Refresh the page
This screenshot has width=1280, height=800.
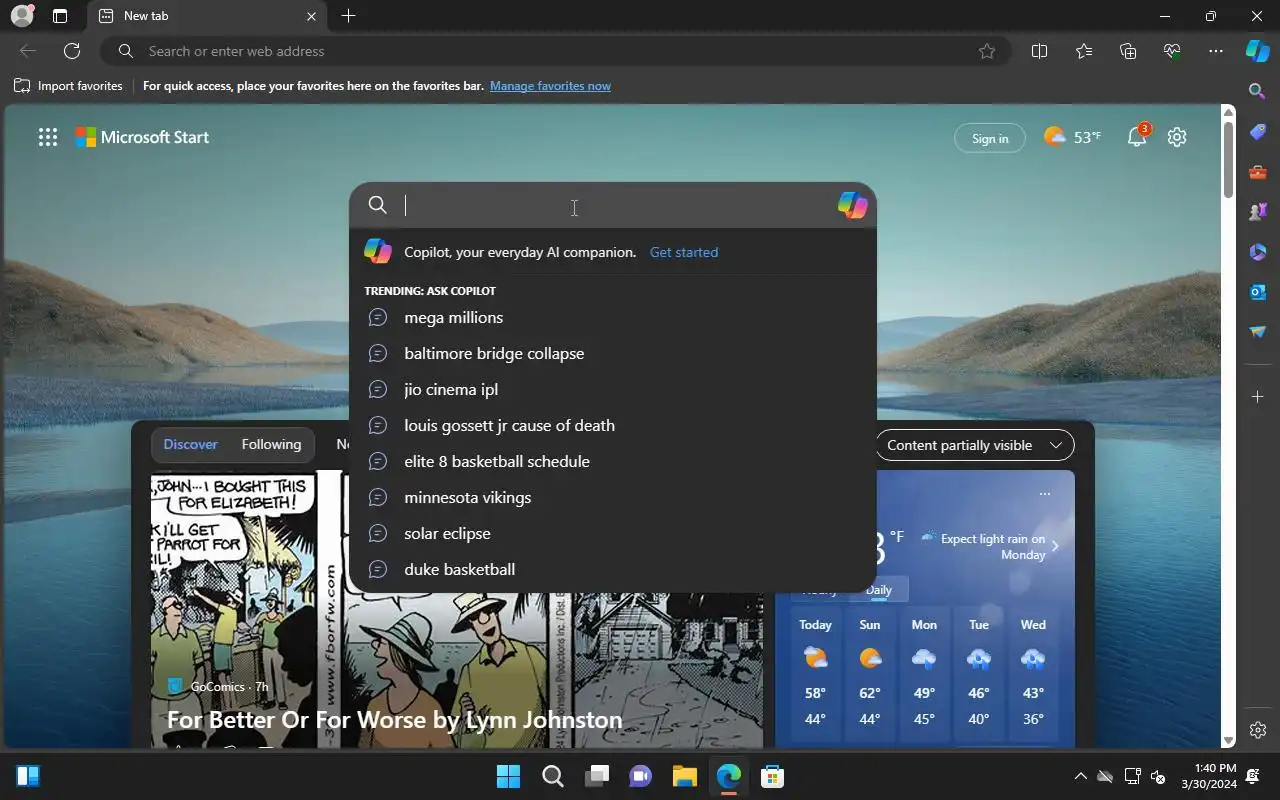(72, 51)
